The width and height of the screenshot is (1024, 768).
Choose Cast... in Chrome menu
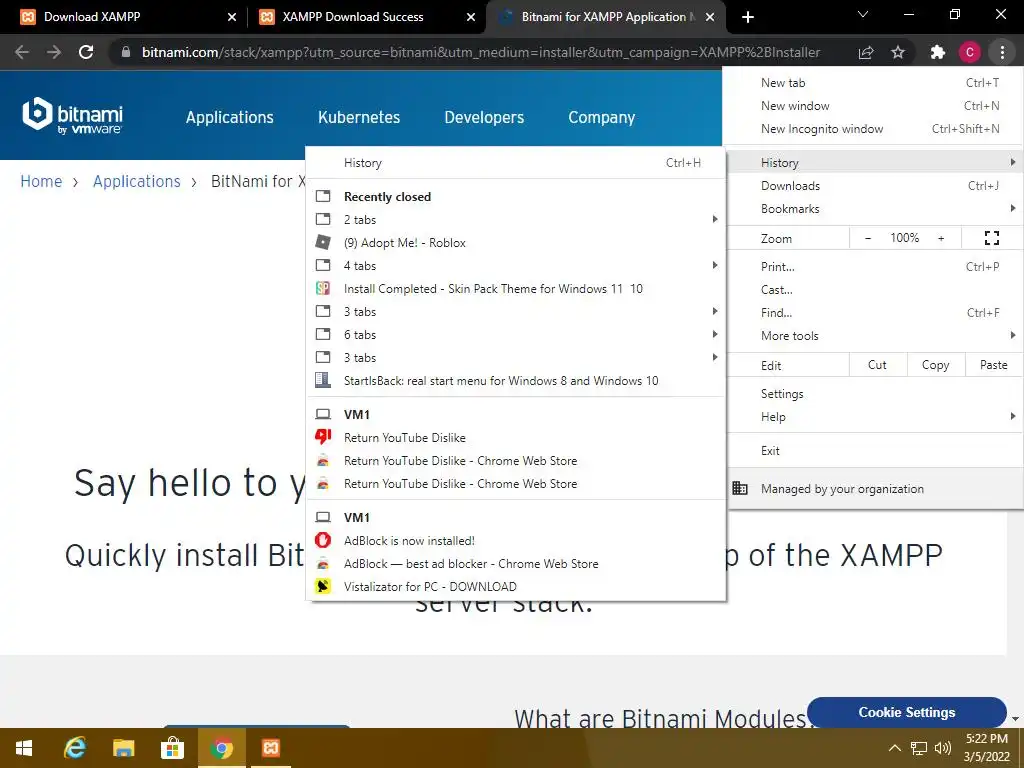point(875,290)
